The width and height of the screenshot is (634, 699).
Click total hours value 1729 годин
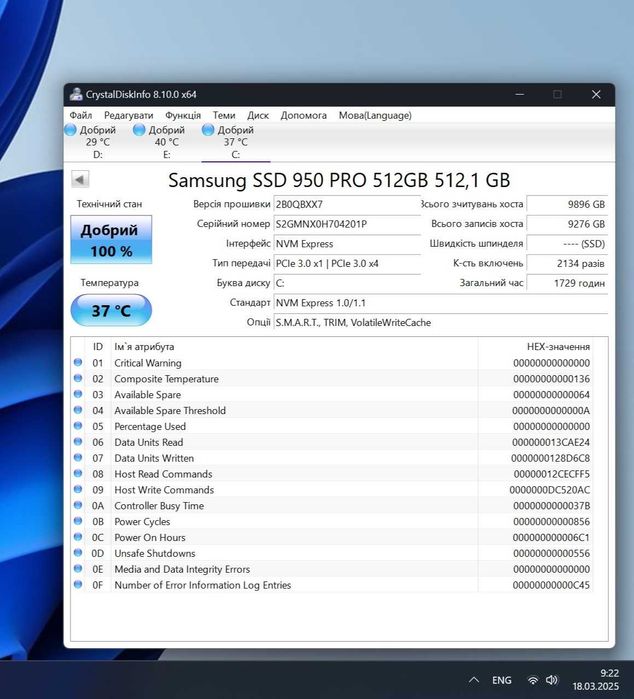pyautogui.click(x=567, y=283)
